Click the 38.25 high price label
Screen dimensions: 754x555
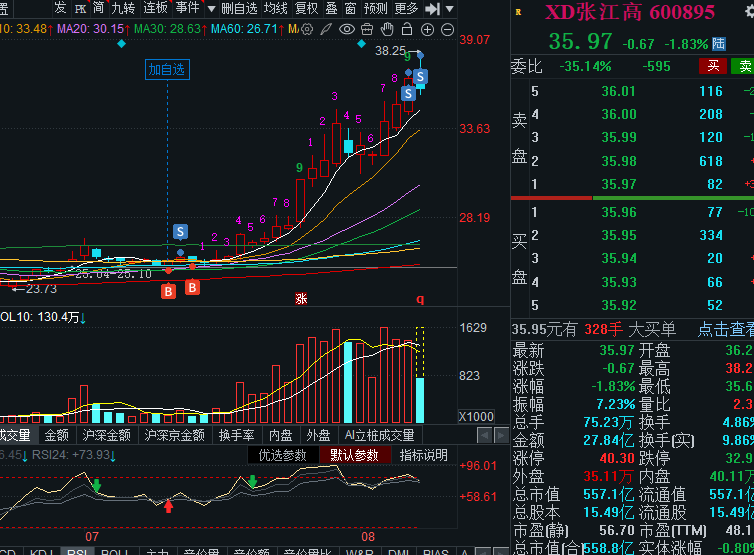390,50
